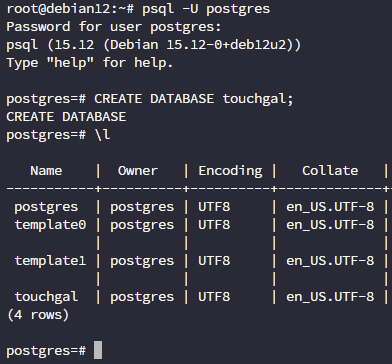Viewport: 392px width, 364px height.
Task: Select the 'template1' database name
Action: (50, 261)
